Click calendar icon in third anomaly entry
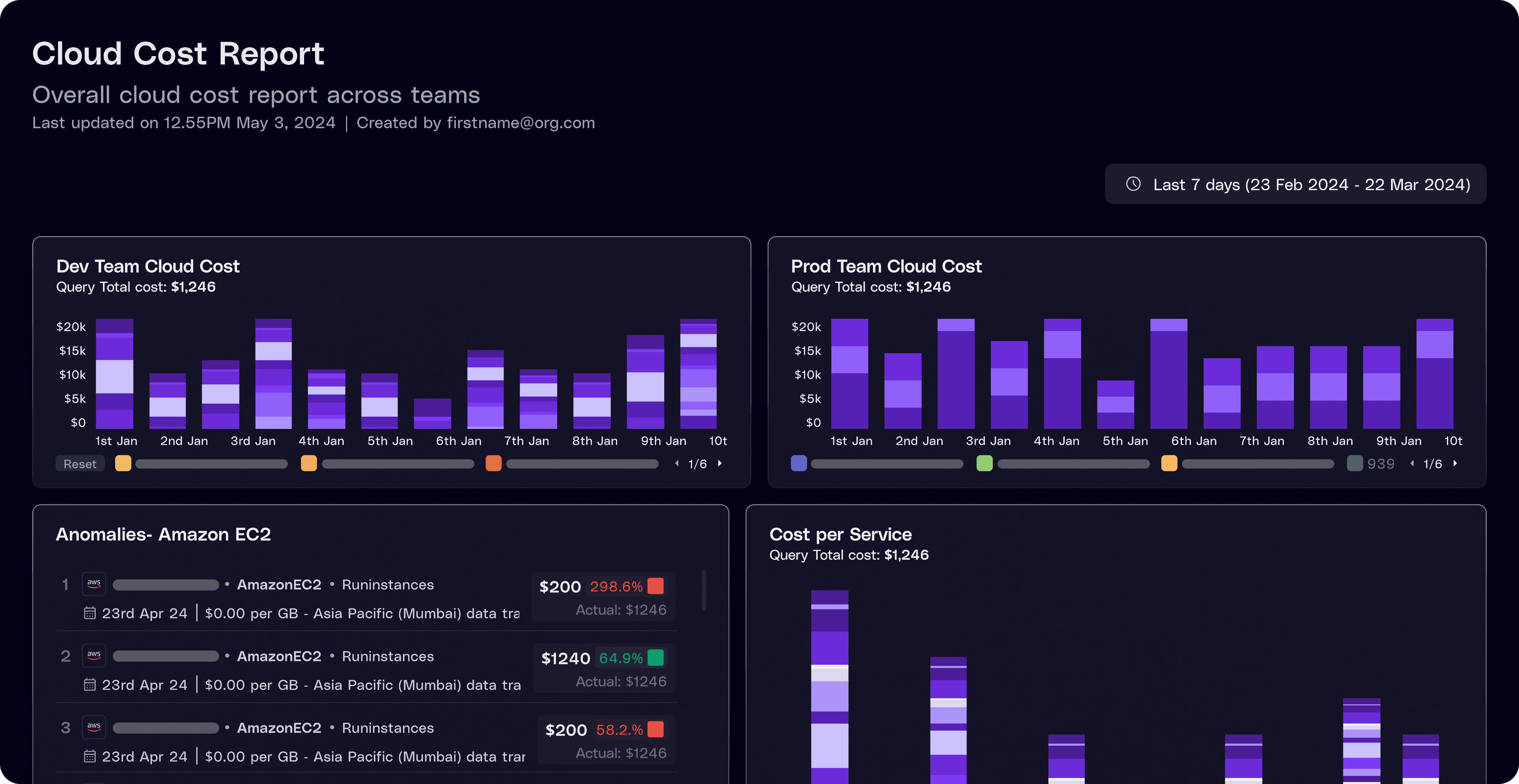1519x784 pixels. (x=90, y=756)
